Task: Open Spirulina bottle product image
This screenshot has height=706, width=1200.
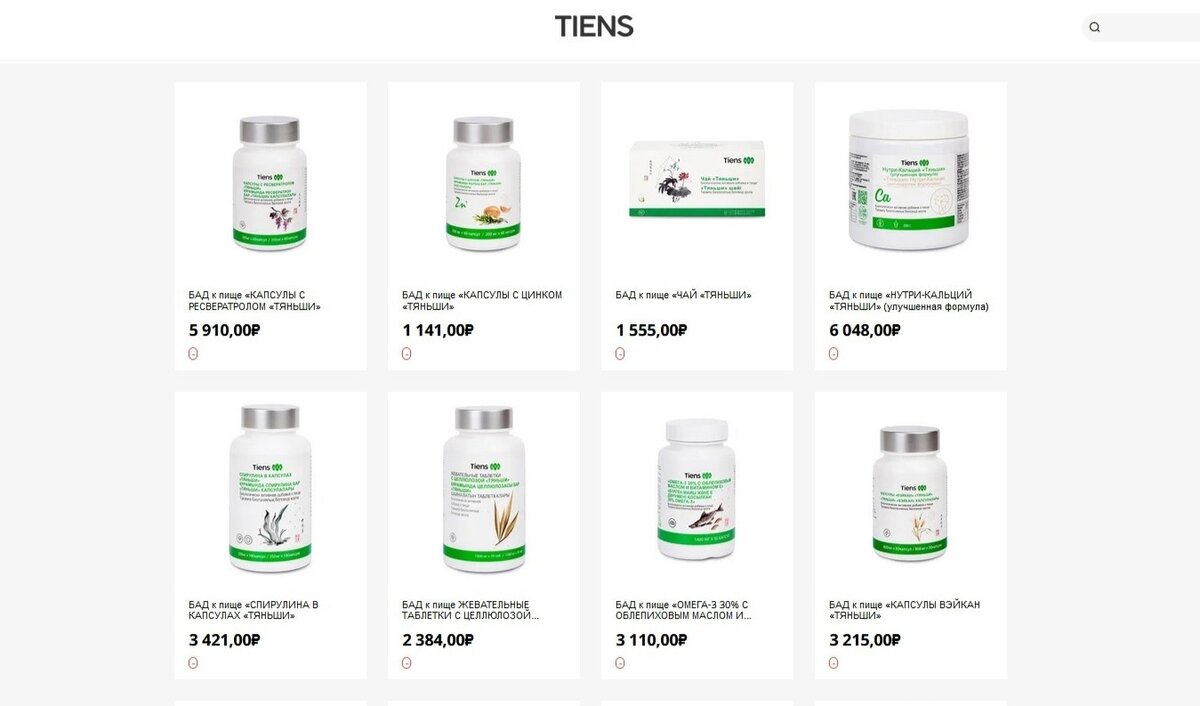Action: tap(270, 489)
